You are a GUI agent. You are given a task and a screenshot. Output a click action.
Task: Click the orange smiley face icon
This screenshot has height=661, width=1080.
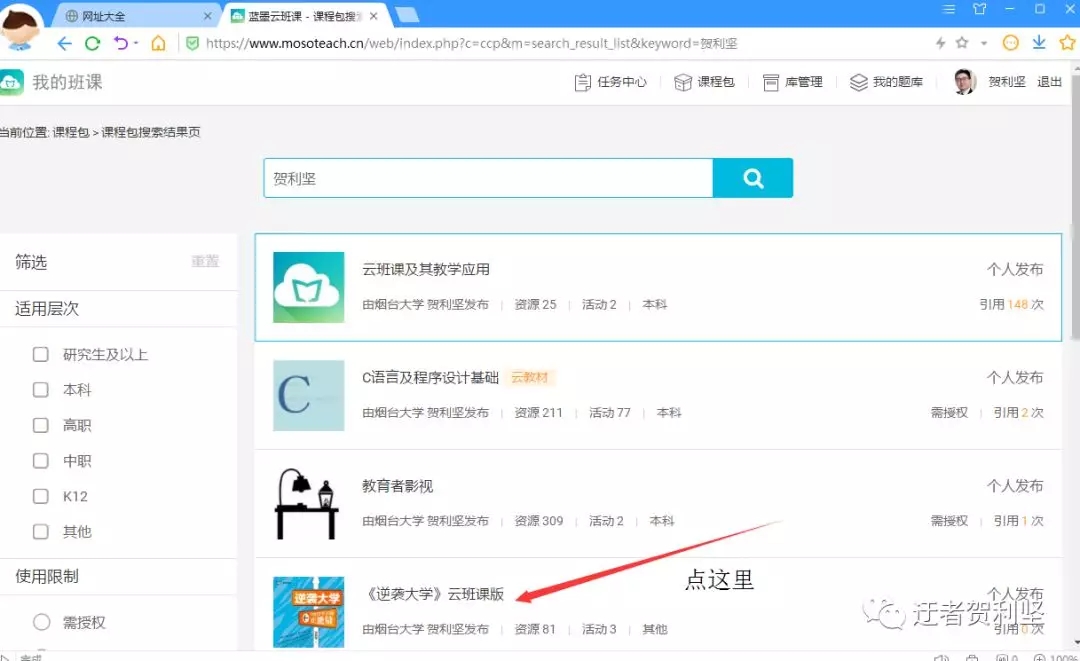click(x=1010, y=43)
